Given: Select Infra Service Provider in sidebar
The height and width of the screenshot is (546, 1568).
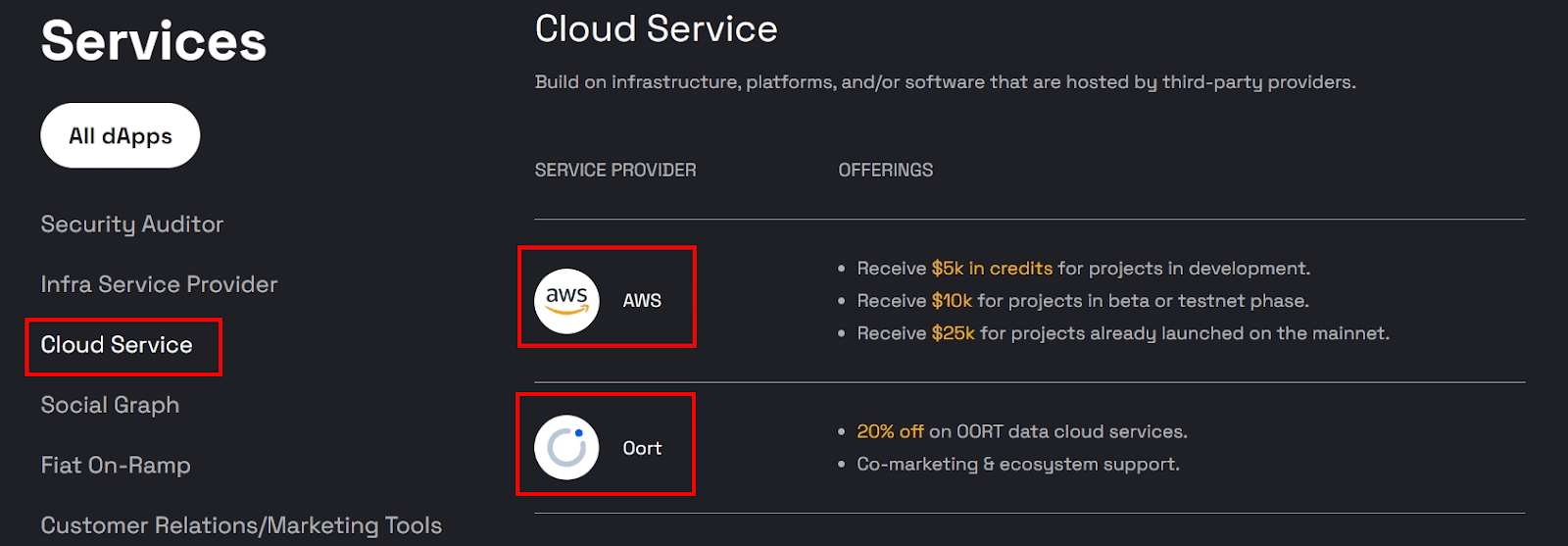Looking at the screenshot, I should point(159,284).
